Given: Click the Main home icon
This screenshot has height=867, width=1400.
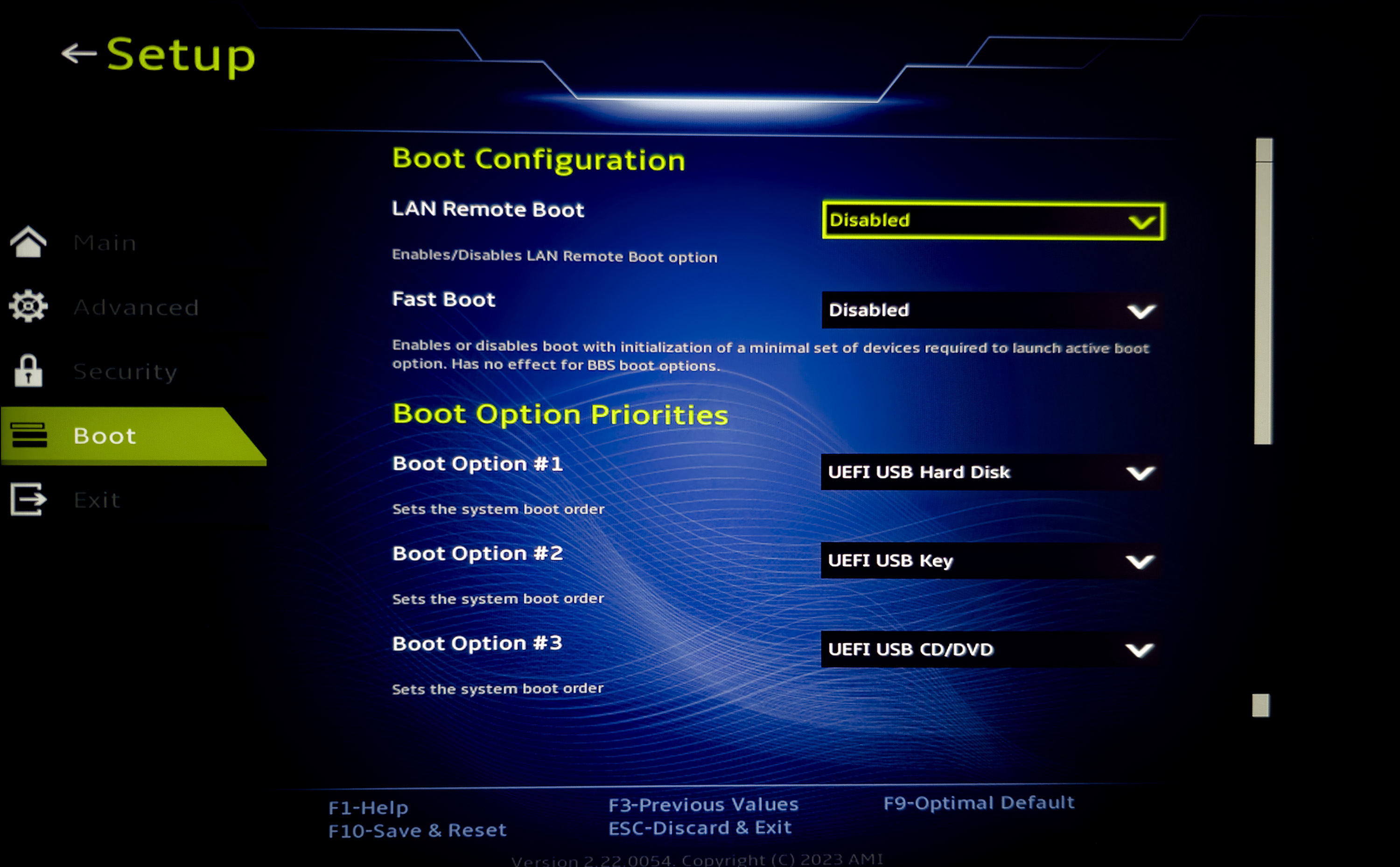Looking at the screenshot, I should click(28, 242).
